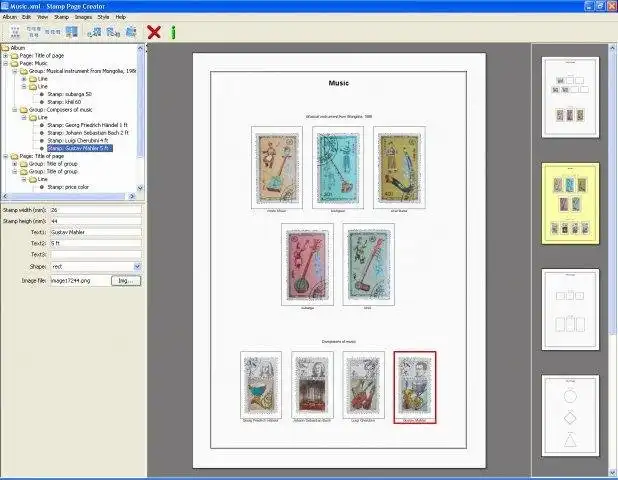Screen dimensions: 618x480
Task: Open the Stamp menu
Action: (x=61, y=17)
